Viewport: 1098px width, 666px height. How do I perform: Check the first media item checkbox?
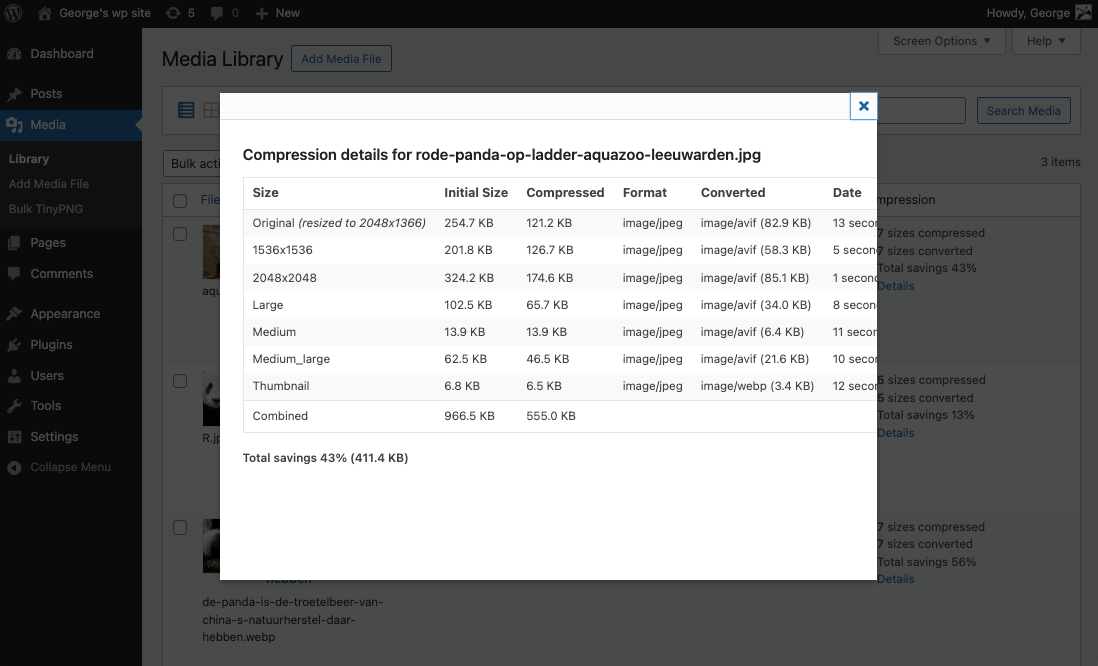point(180,234)
